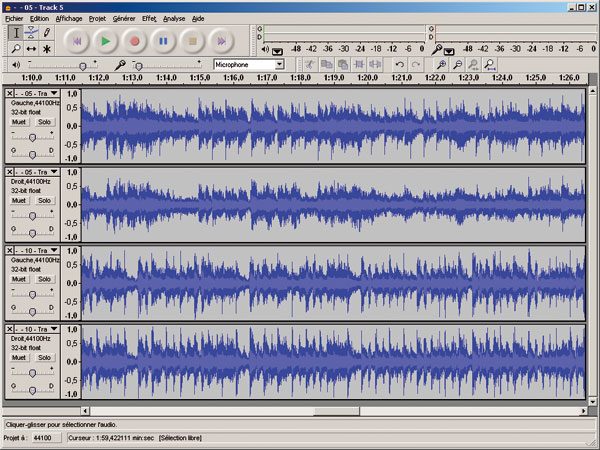
Task: Open the Générer menu
Action: click(x=125, y=18)
